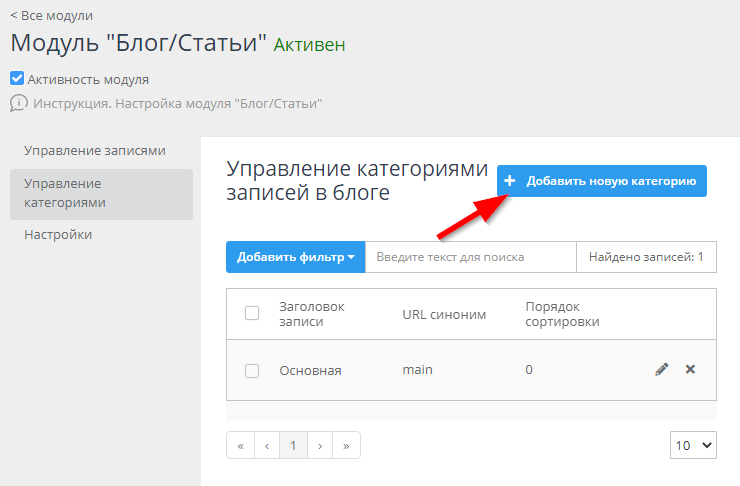Viewport: 740px width, 486px height.
Task: Click the pencil edit icon for Основная
Action: tap(661, 370)
